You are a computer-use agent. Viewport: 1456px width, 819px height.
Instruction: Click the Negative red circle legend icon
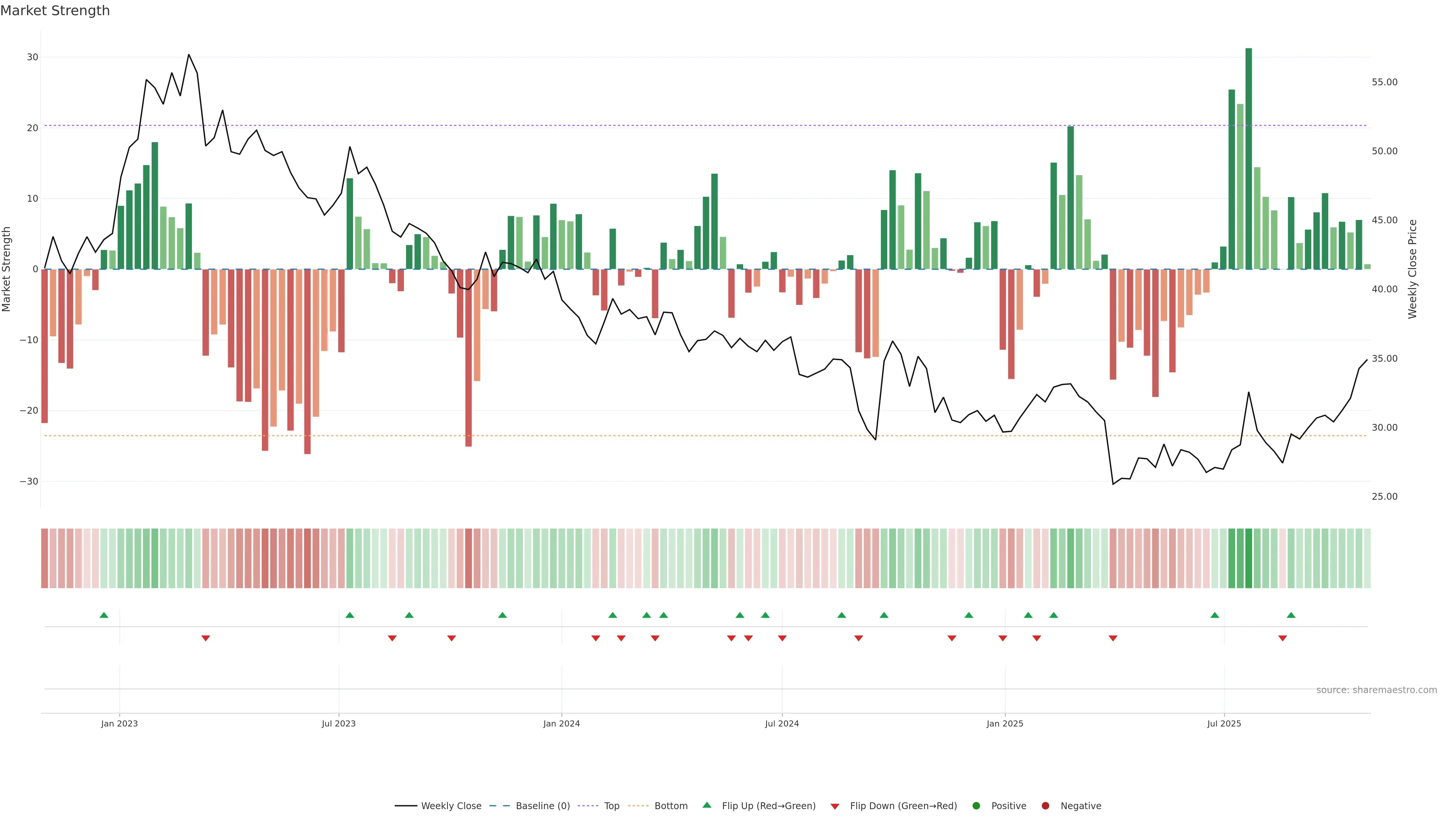tap(1045, 806)
